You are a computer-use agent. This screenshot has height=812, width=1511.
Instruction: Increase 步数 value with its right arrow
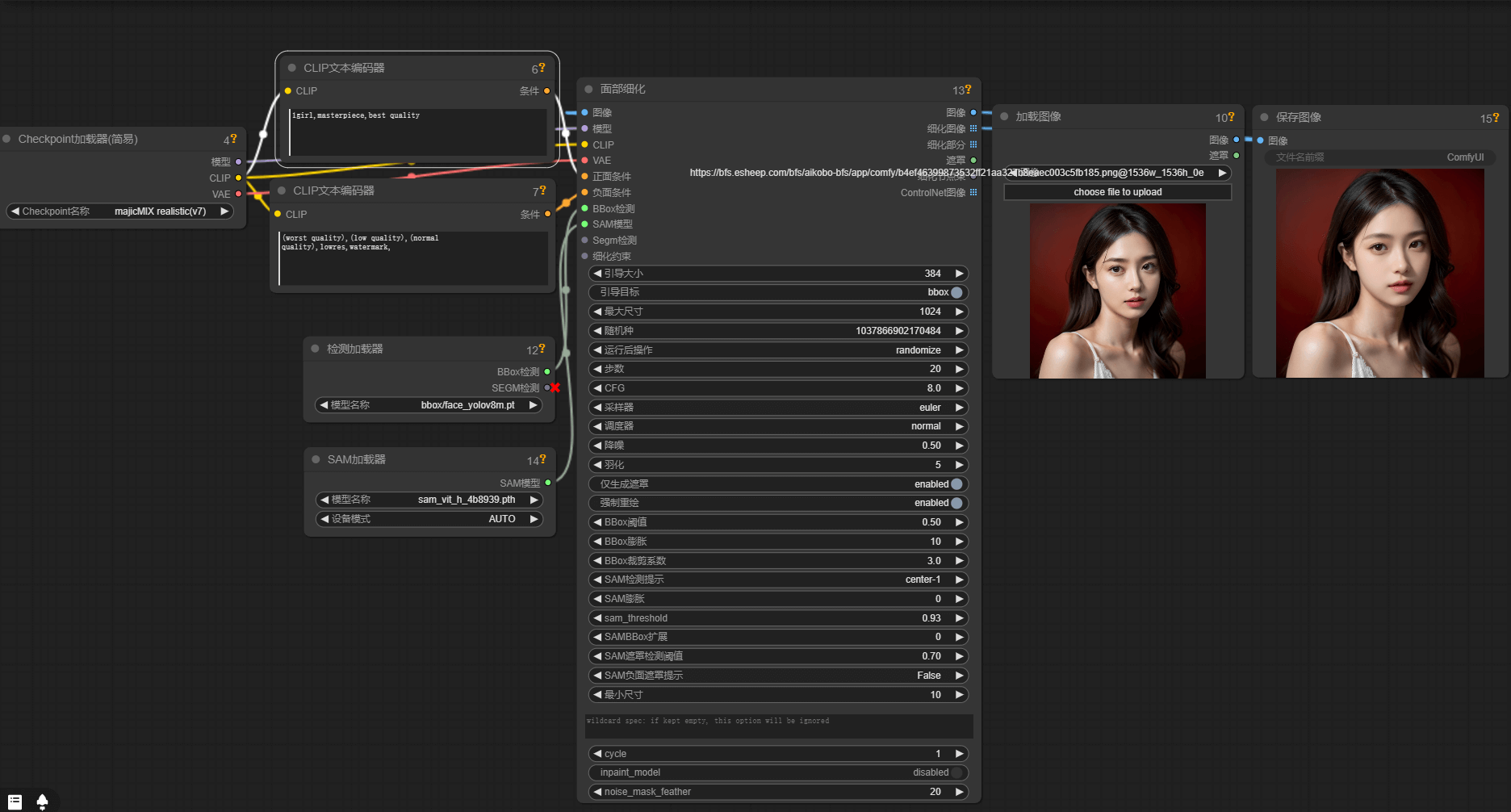(959, 369)
